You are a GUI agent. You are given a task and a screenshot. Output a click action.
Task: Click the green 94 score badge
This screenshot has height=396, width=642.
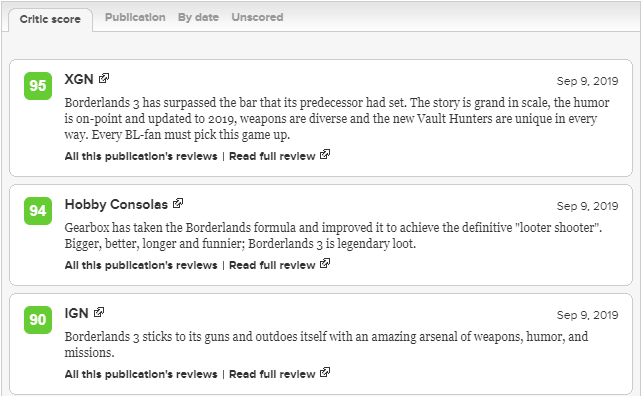pyautogui.click(x=38, y=211)
